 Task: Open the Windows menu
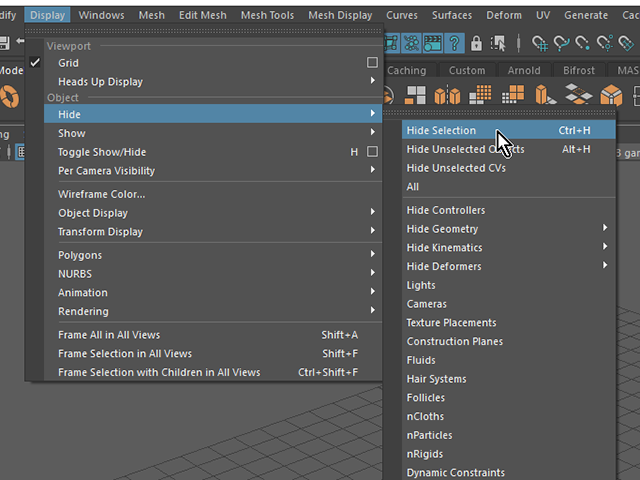pyautogui.click(x=101, y=16)
